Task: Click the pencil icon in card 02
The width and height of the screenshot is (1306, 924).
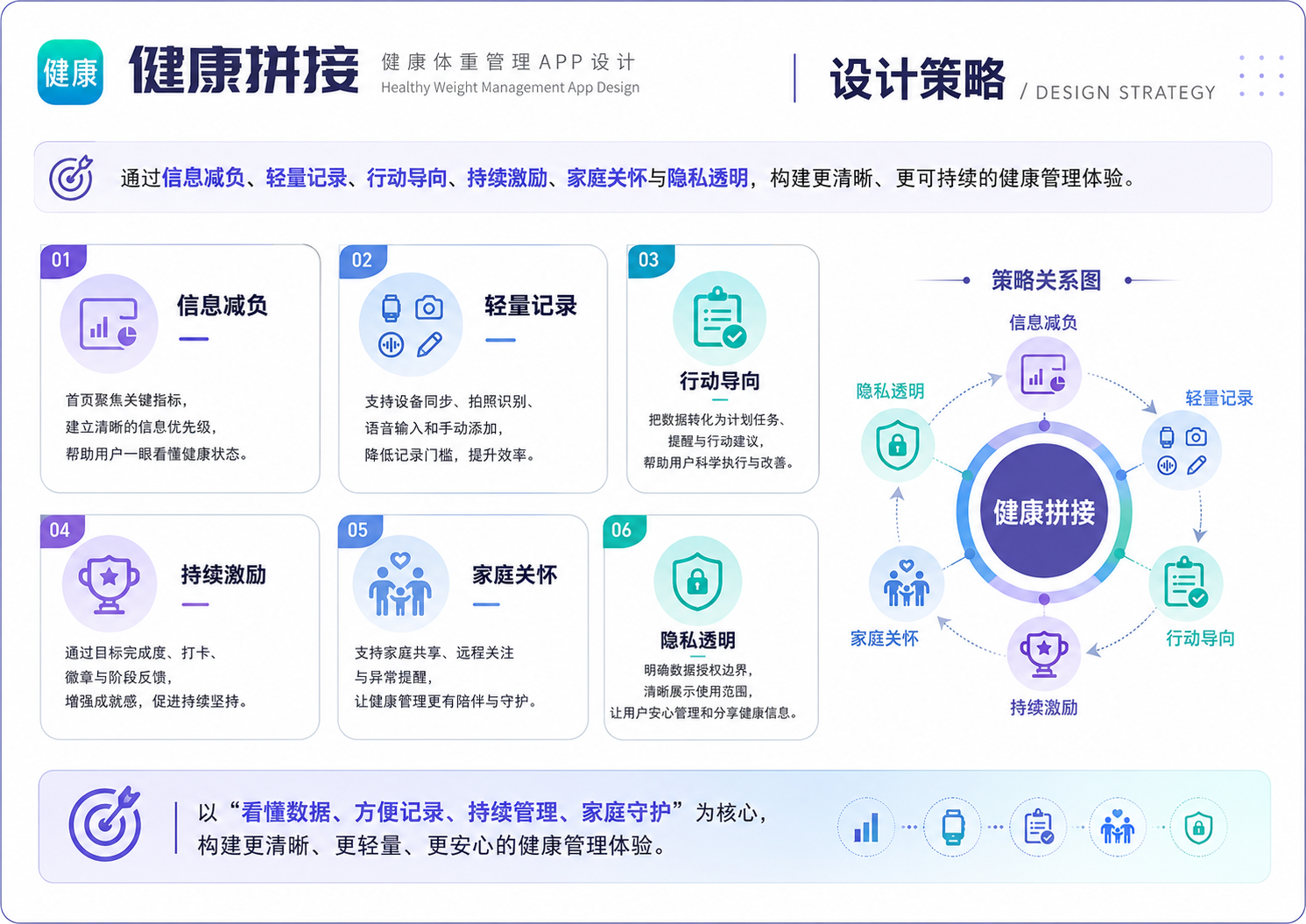Action: coord(429,345)
